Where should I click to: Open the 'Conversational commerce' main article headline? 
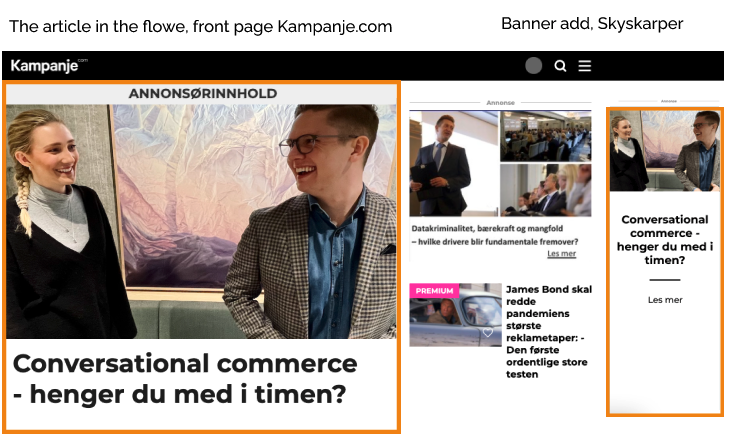185,379
